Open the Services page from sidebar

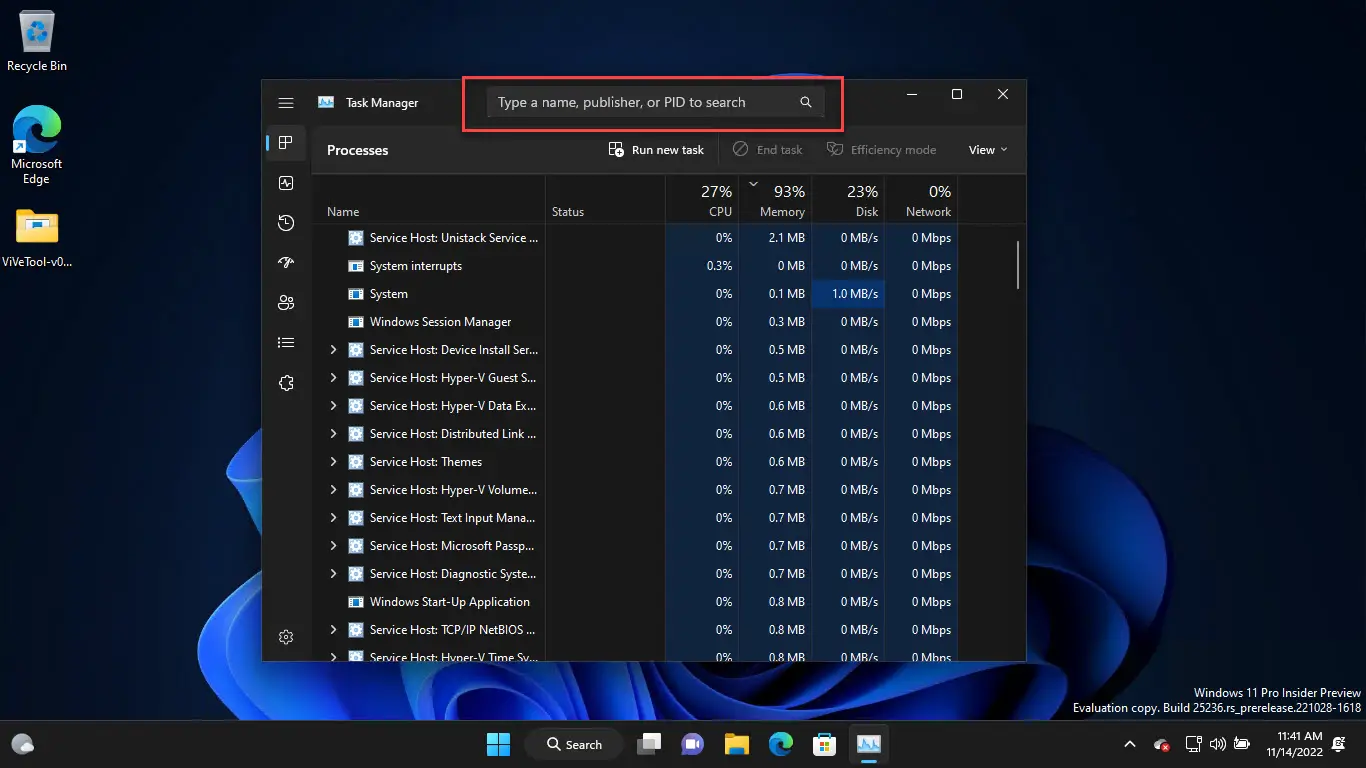[286, 383]
